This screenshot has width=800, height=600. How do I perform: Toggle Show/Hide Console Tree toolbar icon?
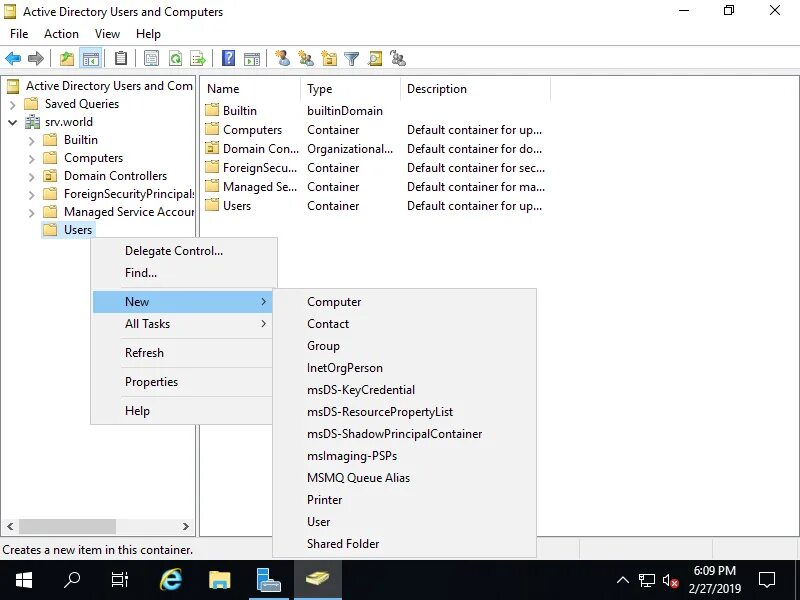(x=91, y=59)
